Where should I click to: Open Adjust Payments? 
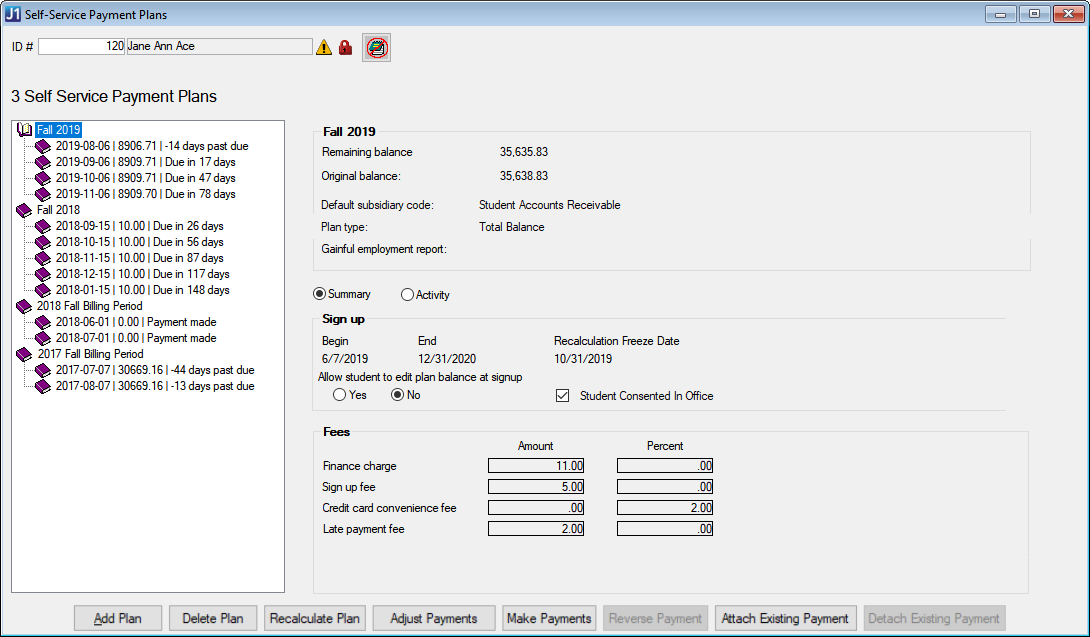click(x=434, y=618)
